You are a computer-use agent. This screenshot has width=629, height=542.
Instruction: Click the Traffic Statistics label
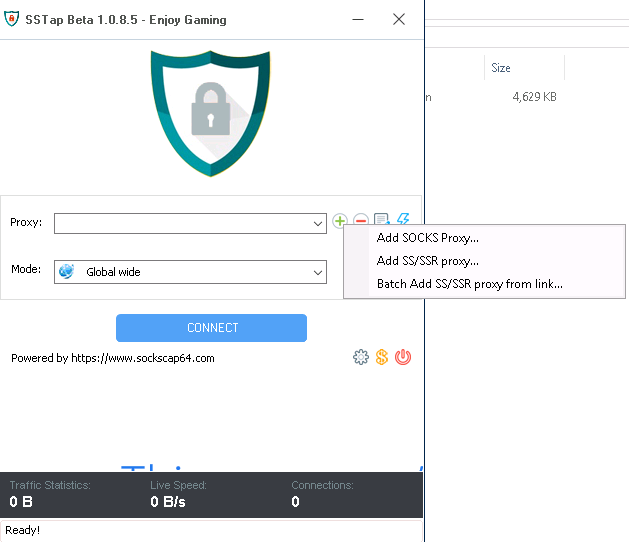tap(50, 485)
